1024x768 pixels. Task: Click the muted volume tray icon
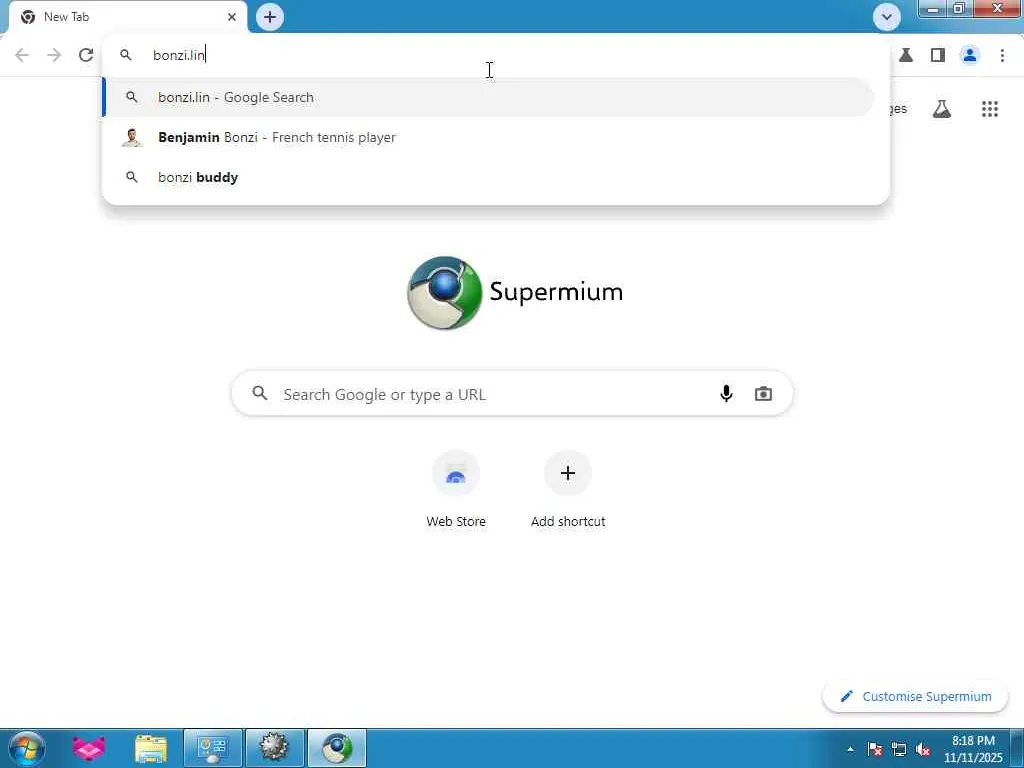923,749
